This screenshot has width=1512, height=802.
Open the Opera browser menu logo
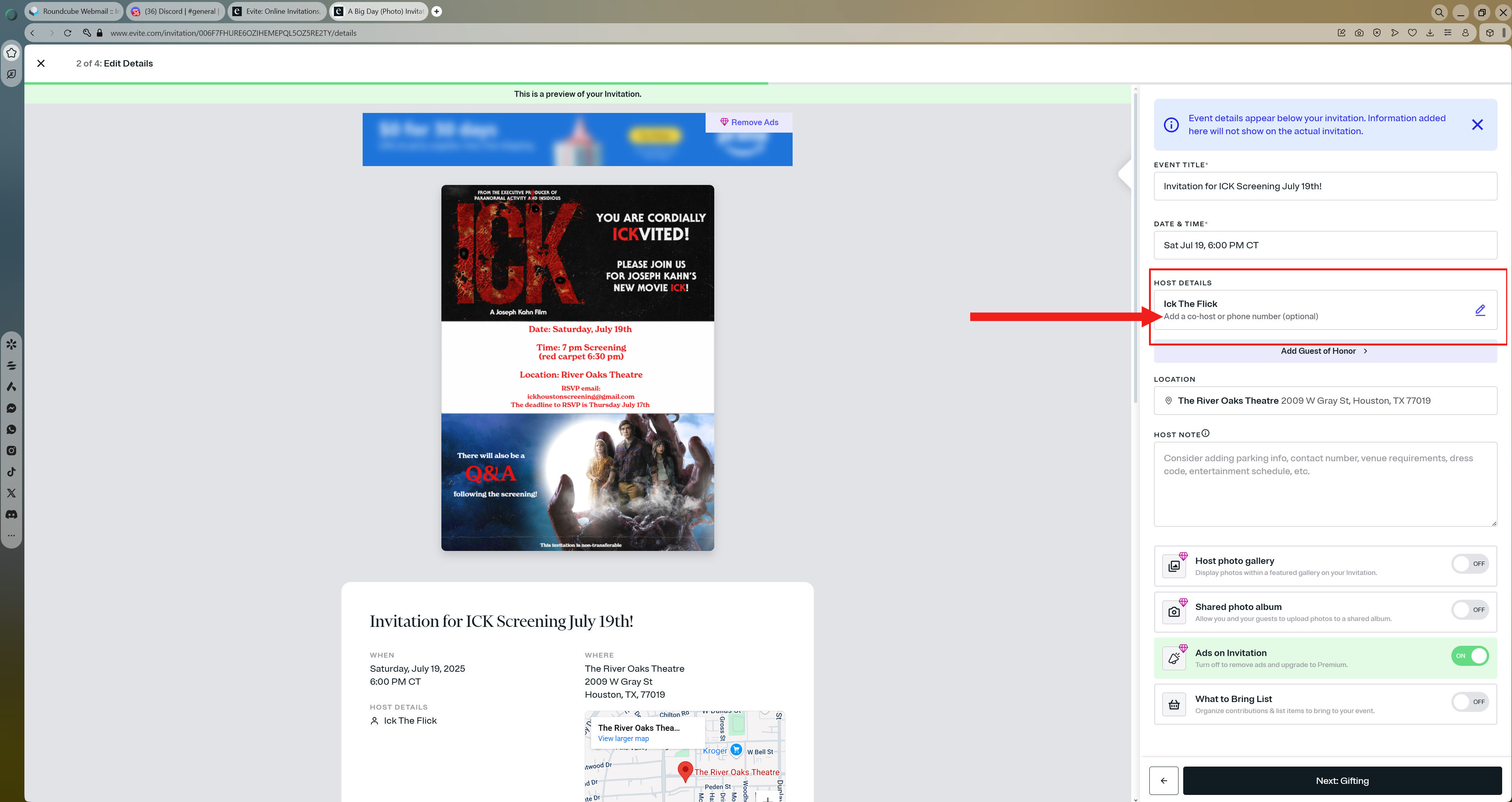(11, 15)
